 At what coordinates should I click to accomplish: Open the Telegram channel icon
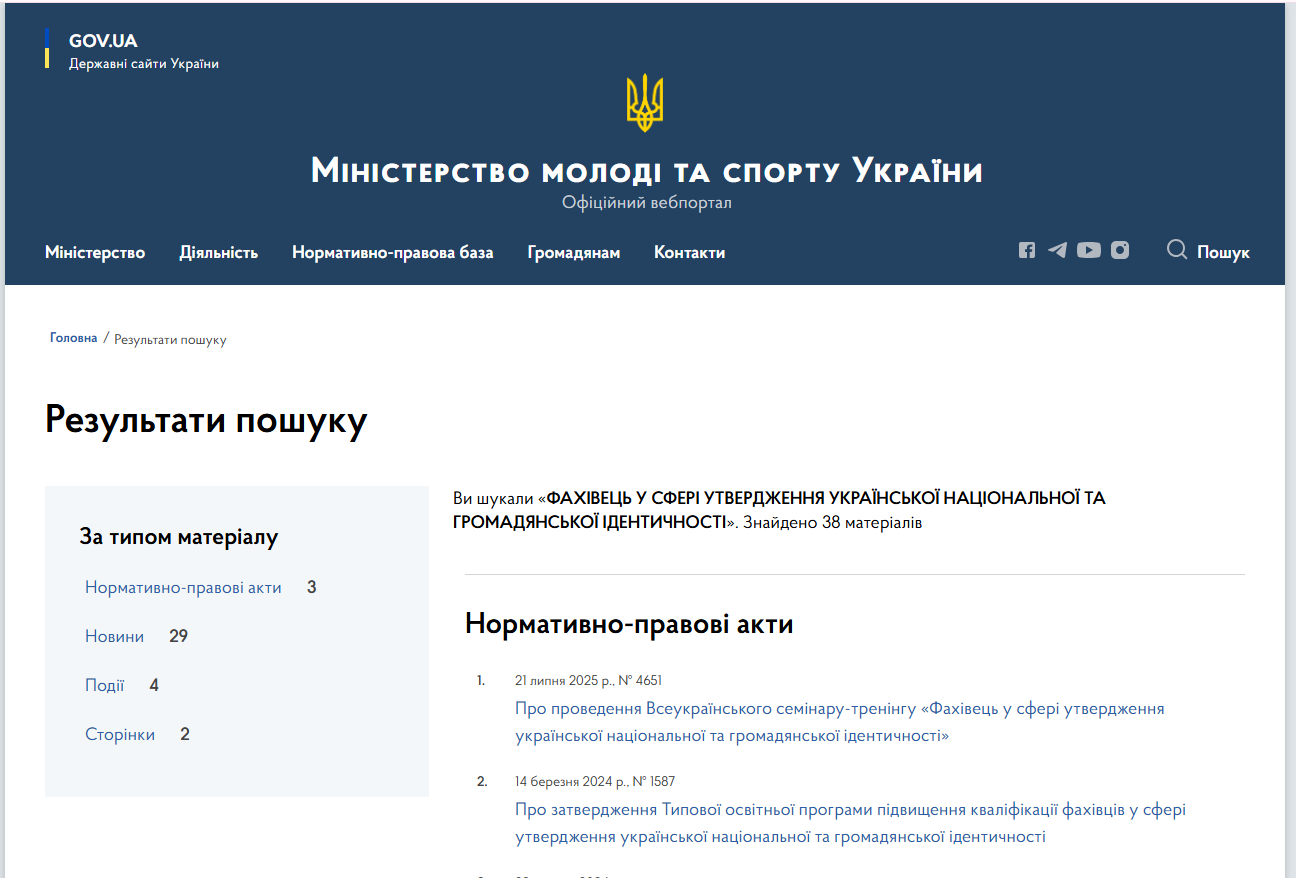1057,250
